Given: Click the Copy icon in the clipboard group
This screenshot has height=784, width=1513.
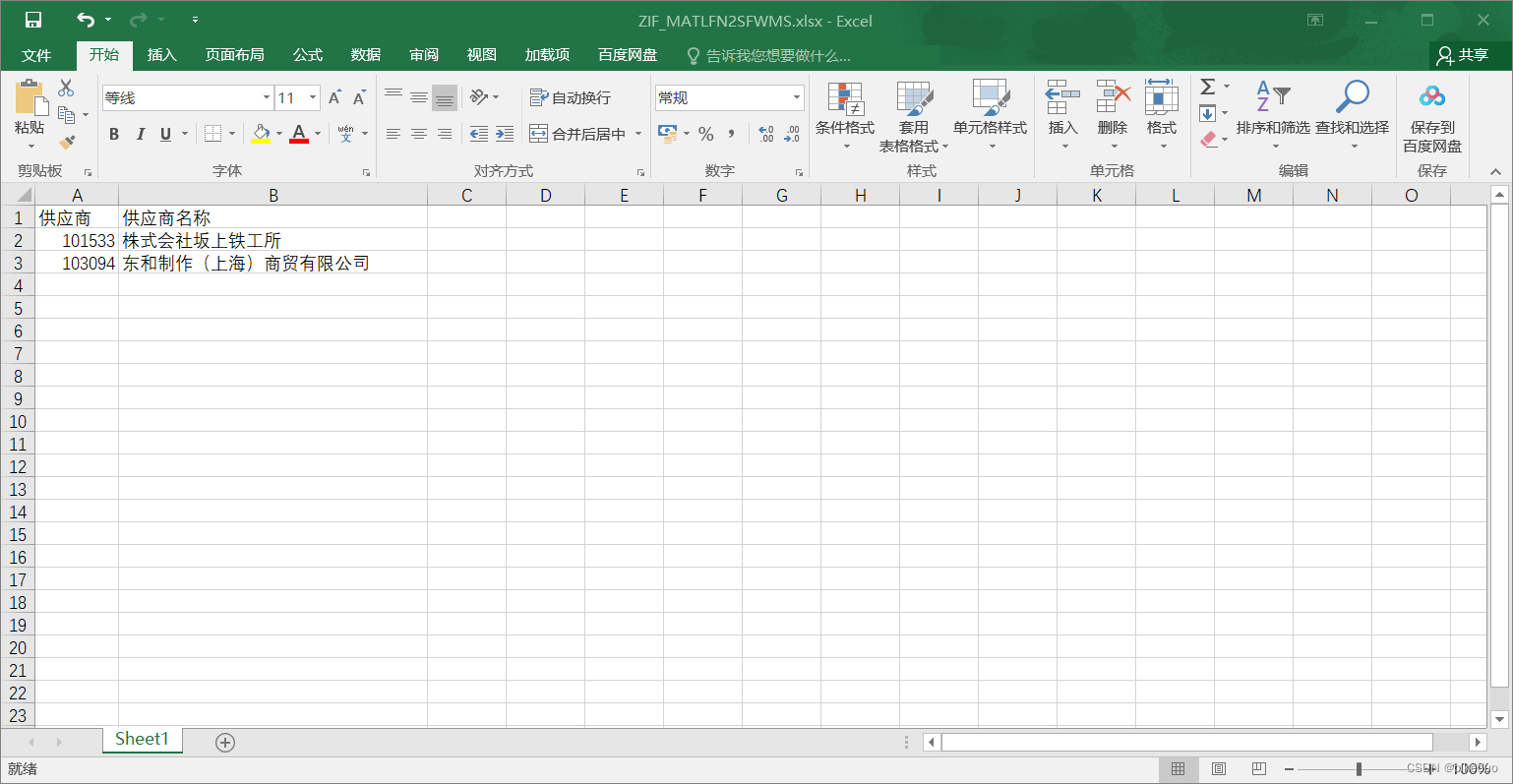Looking at the screenshot, I should coord(66,115).
